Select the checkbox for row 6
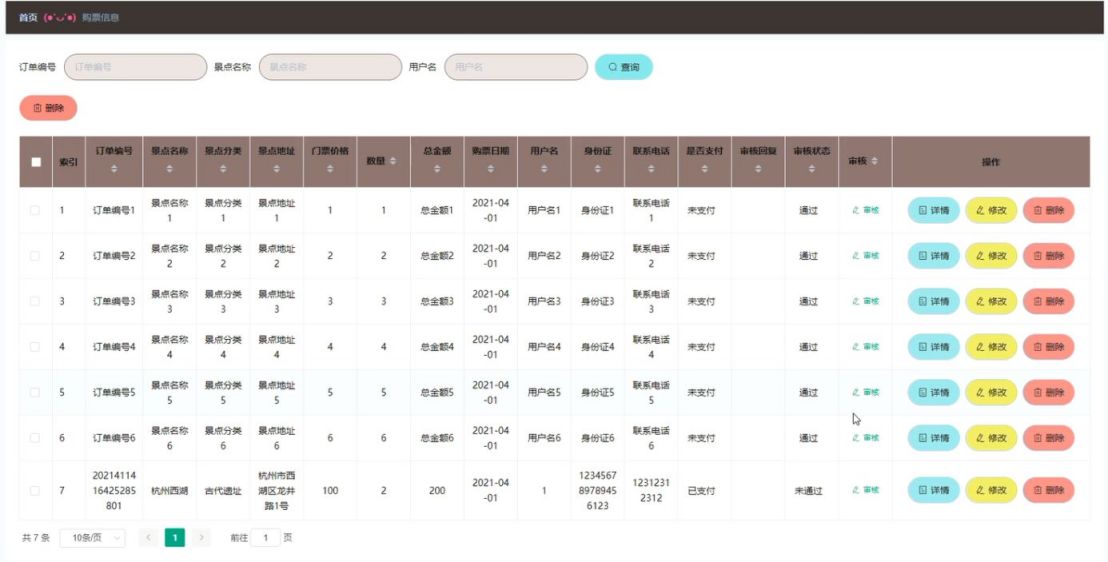This screenshot has height=562, width=1108. (35, 438)
